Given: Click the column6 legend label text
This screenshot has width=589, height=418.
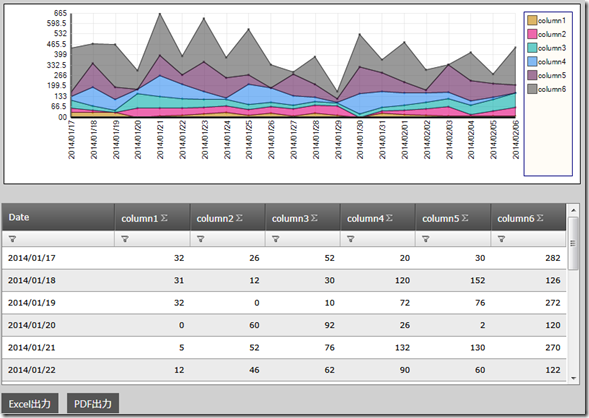Looking at the screenshot, I should pos(552,89).
